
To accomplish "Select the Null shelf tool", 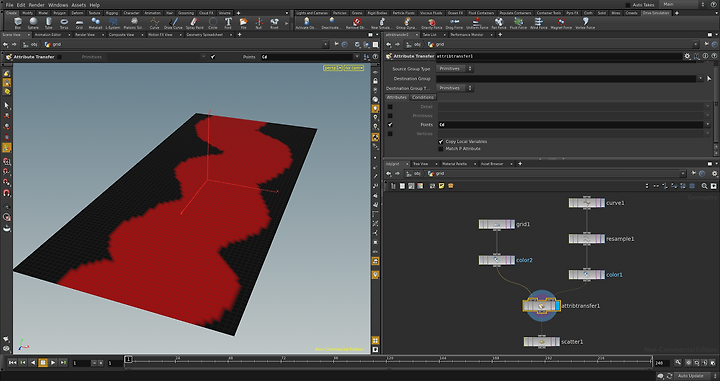I will click(259, 23).
